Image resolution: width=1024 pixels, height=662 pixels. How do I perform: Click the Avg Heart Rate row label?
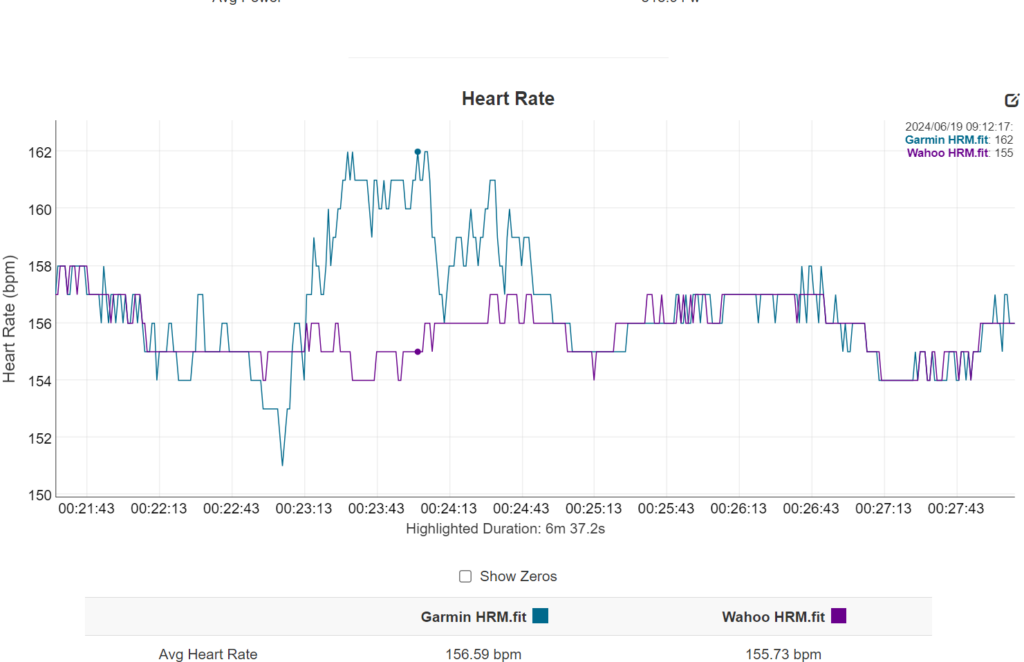[x=208, y=654]
